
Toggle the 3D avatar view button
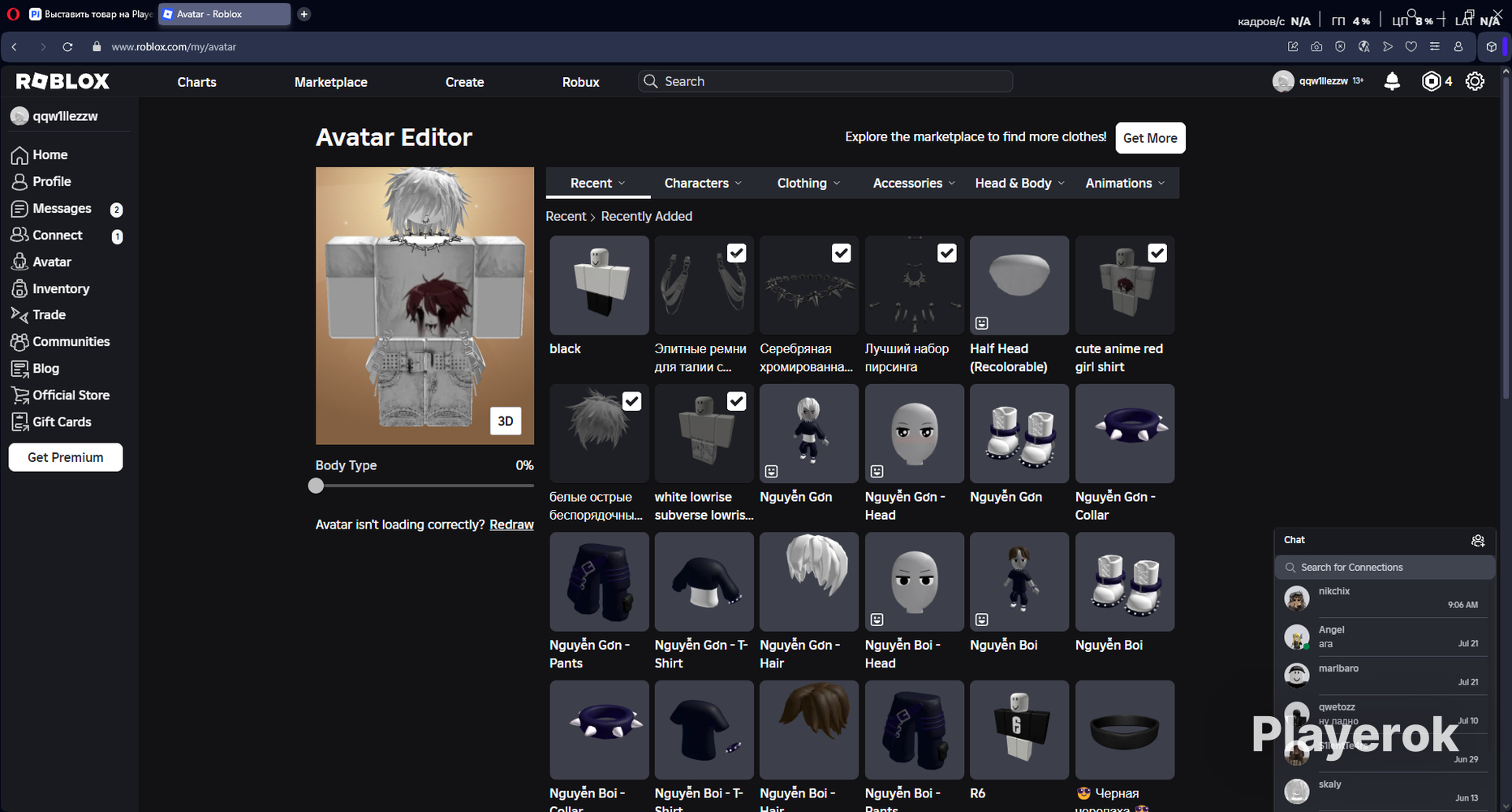pos(506,421)
